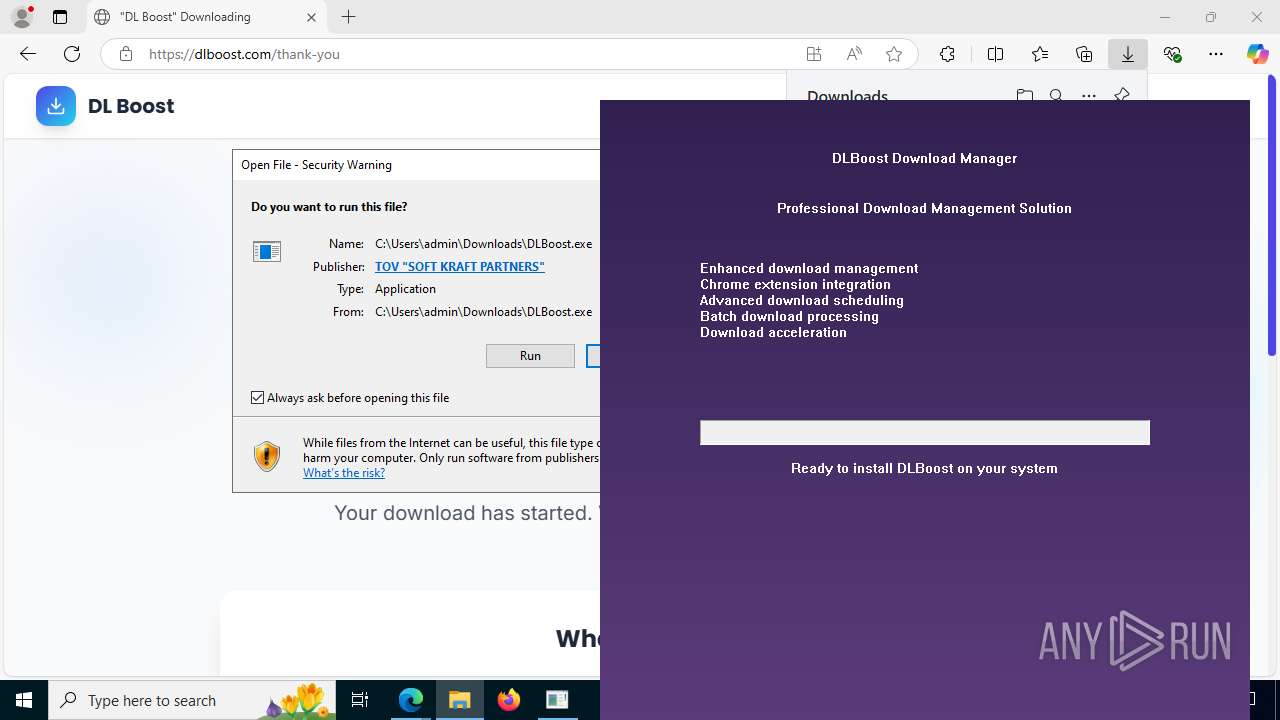Select the "DL Boost" Downloading tab
Viewport: 1280px width, 720px height.
[206, 17]
